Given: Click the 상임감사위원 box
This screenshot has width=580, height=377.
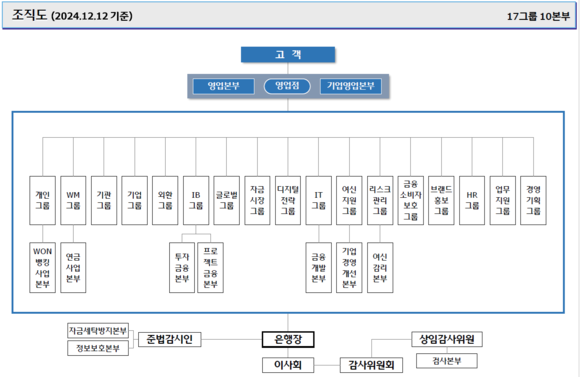Looking at the screenshot, I should pos(447,339).
